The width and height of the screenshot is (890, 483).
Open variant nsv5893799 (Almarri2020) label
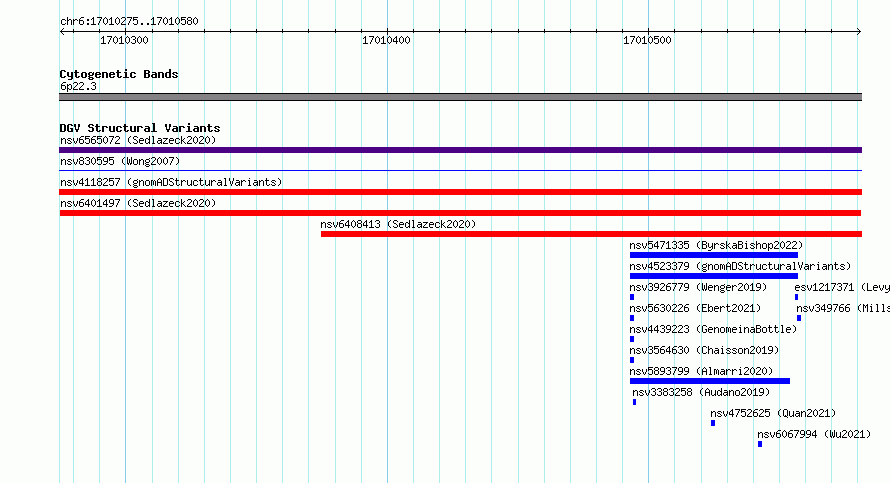coord(701,371)
